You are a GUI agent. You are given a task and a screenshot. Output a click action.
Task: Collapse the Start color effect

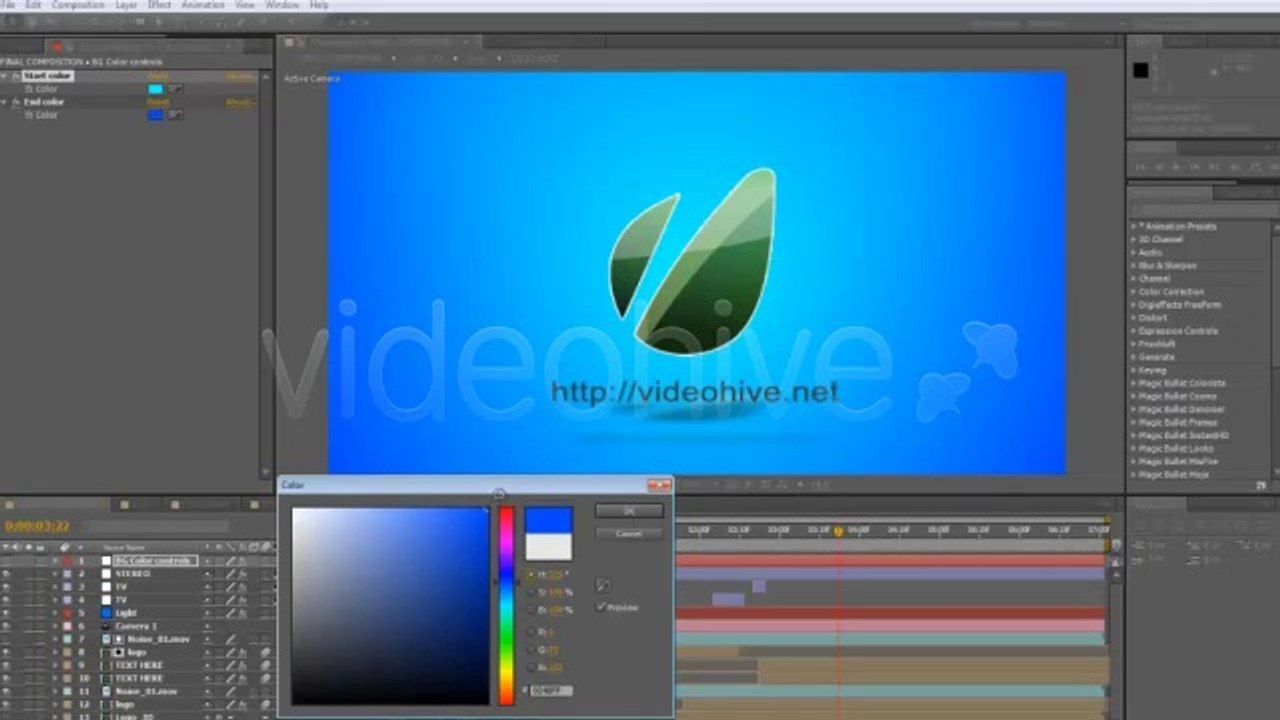tap(4, 76)
